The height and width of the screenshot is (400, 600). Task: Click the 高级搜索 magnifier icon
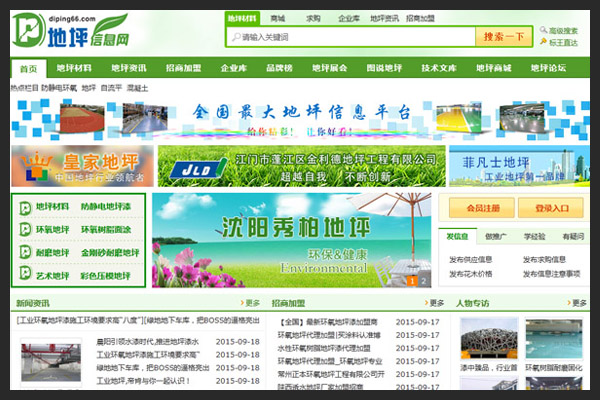543,30
